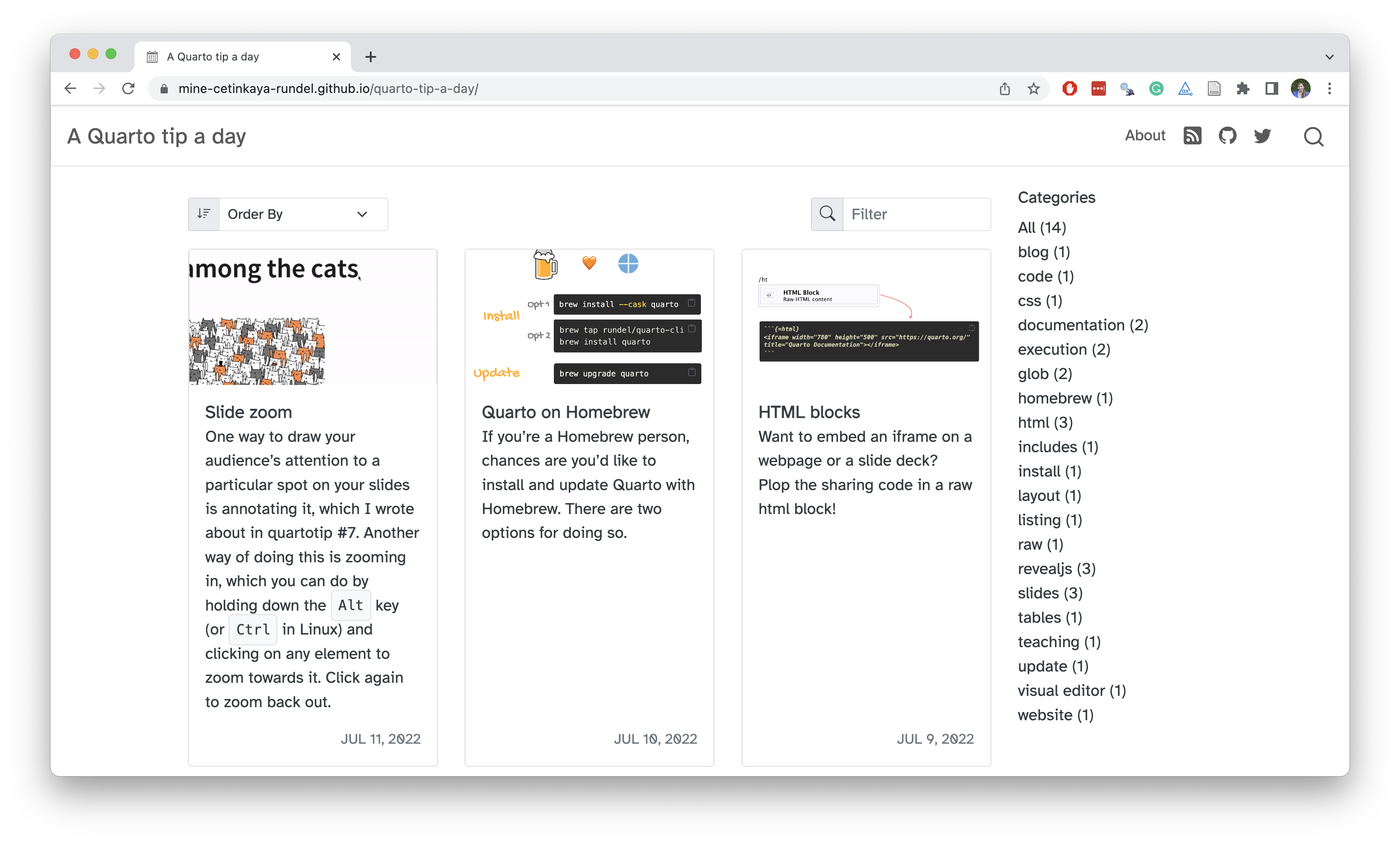
Task: Filter by the revealjs category
Action: tap(1056, 569)
